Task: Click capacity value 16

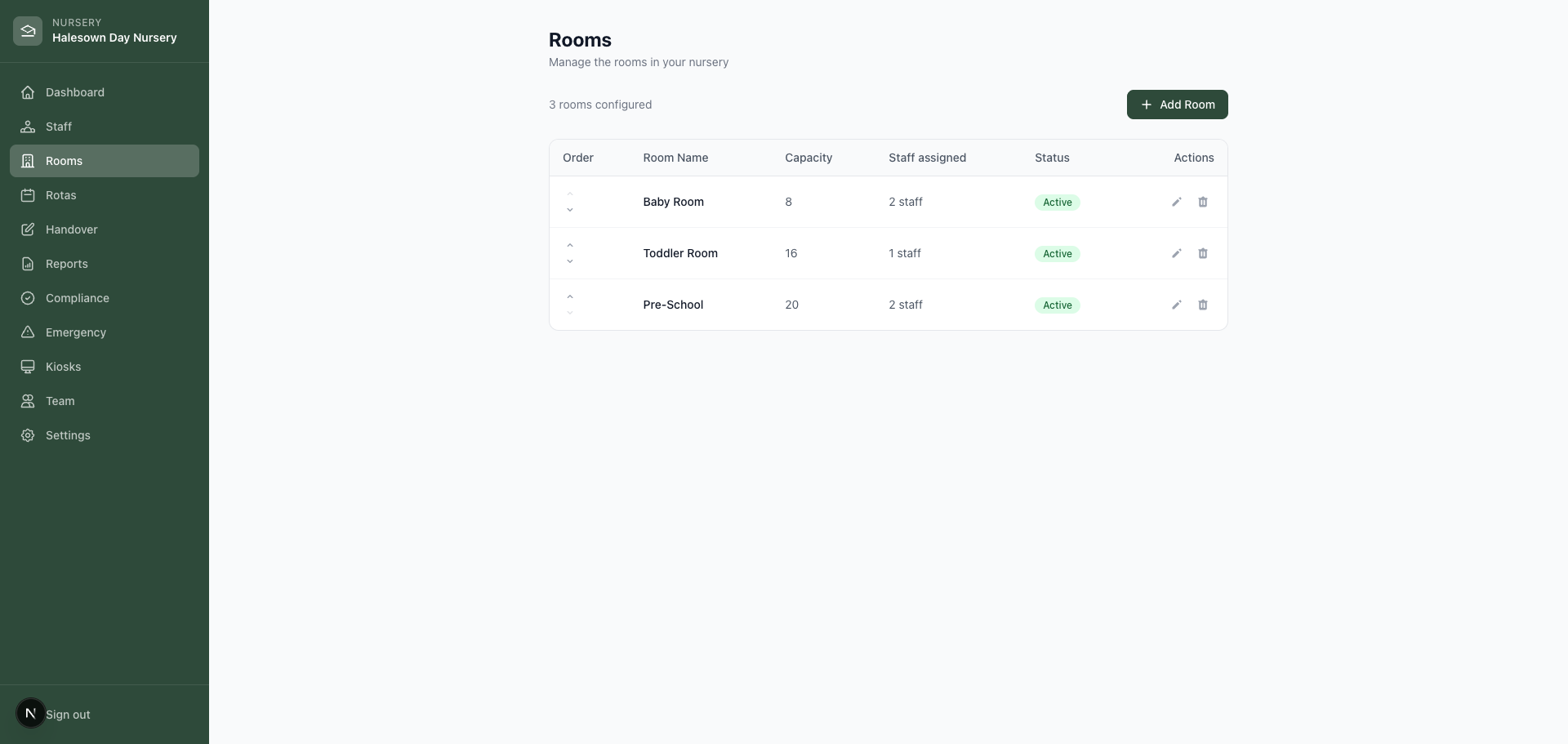Action: coord(791,253)
